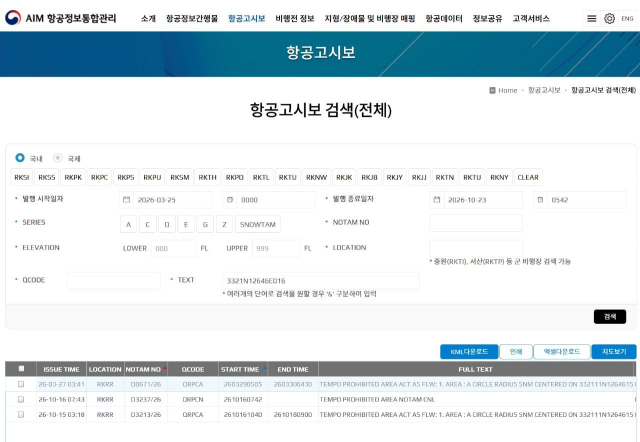
Task: Focus the UPPER elevation field
Action: (276, 248)
